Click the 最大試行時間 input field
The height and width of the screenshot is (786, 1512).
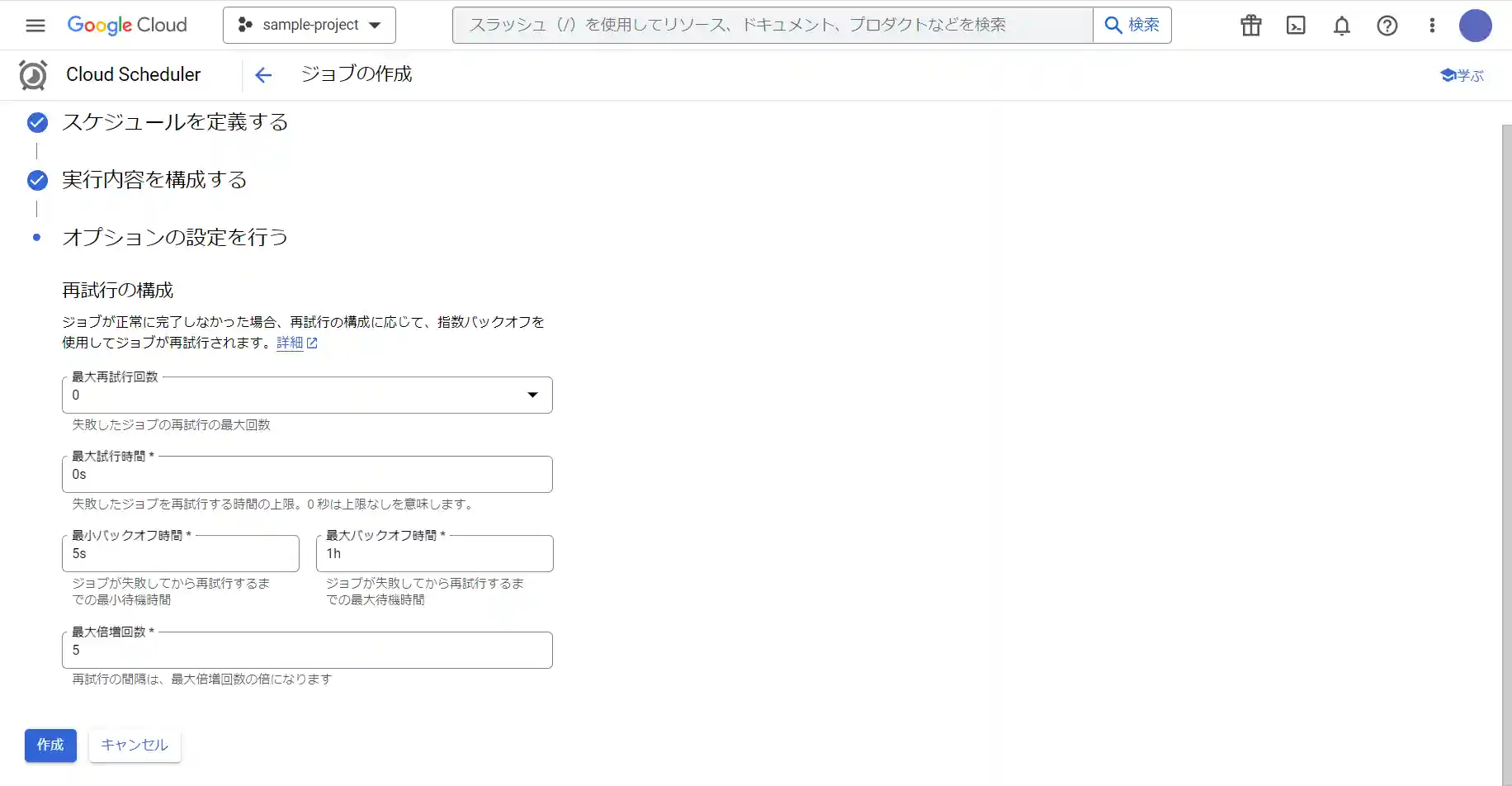(307, 475)
